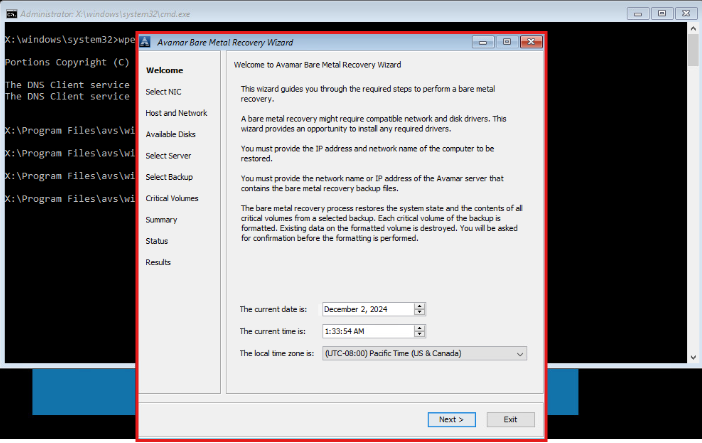Close the cmd.exe window
This screenshot has height=443, width=702.
(x=686, y=13)
